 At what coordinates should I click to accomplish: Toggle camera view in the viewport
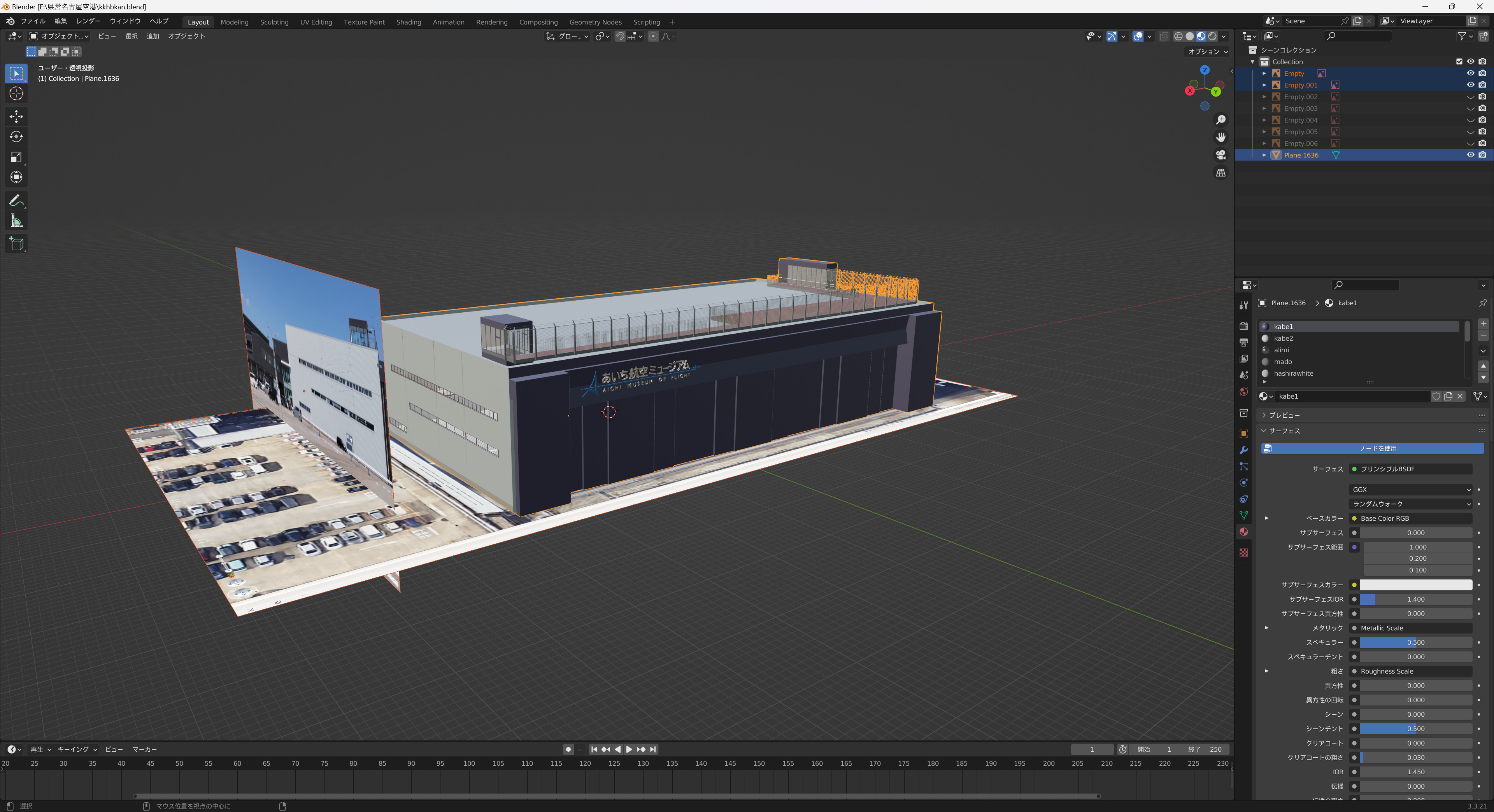point(1221,155)
